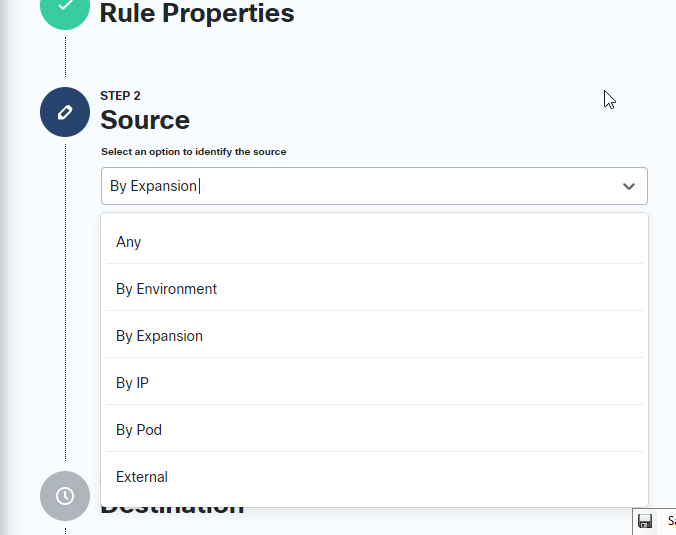676x535 pixels.
Task: Pick "By Expansion" in the dropdown list
Action: tap(159, 336)
